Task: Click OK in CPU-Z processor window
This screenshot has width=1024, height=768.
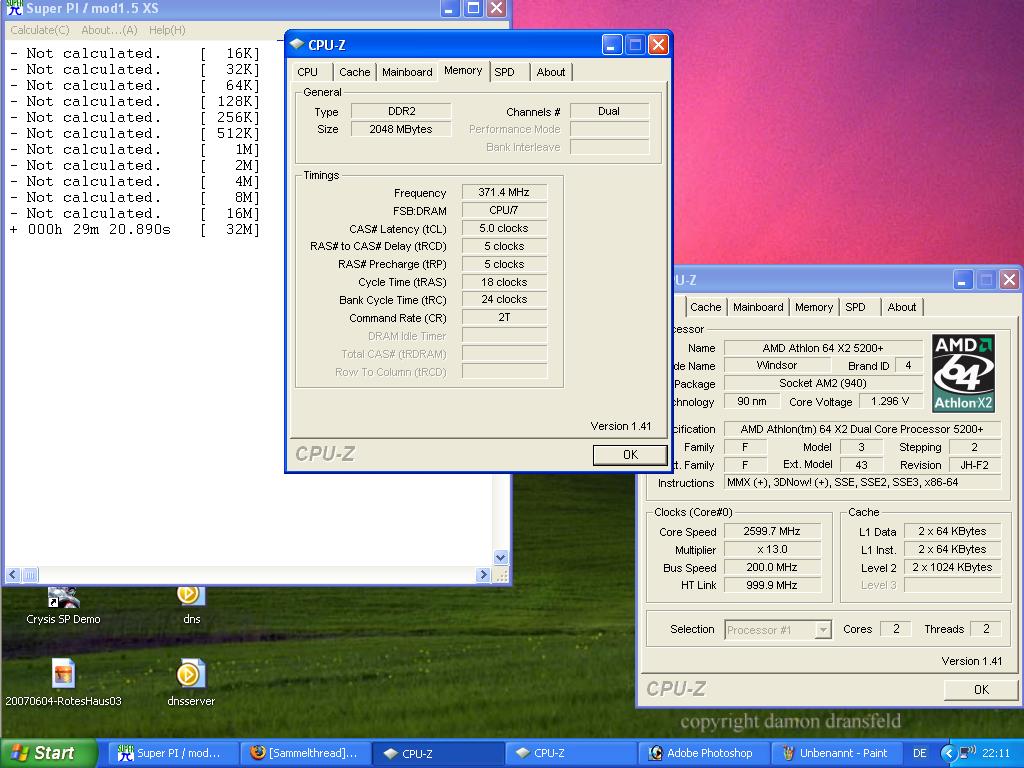Action: [x=982, y=690]
